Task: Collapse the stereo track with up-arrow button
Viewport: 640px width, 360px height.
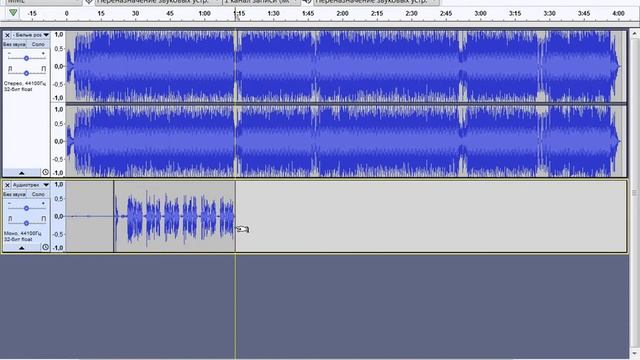Action: pos(22,173)
